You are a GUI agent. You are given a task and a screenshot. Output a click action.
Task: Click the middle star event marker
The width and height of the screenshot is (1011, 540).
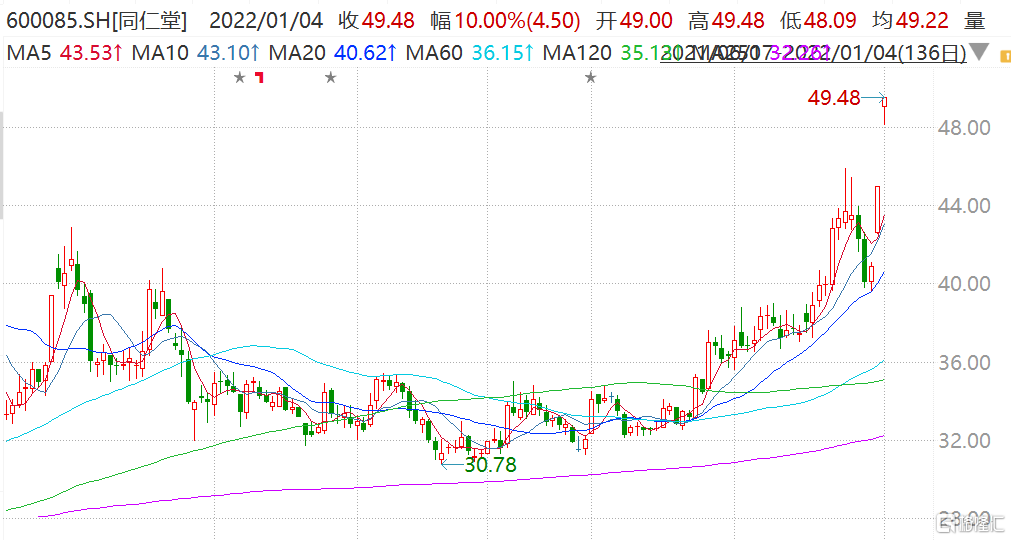click(330, 78)
